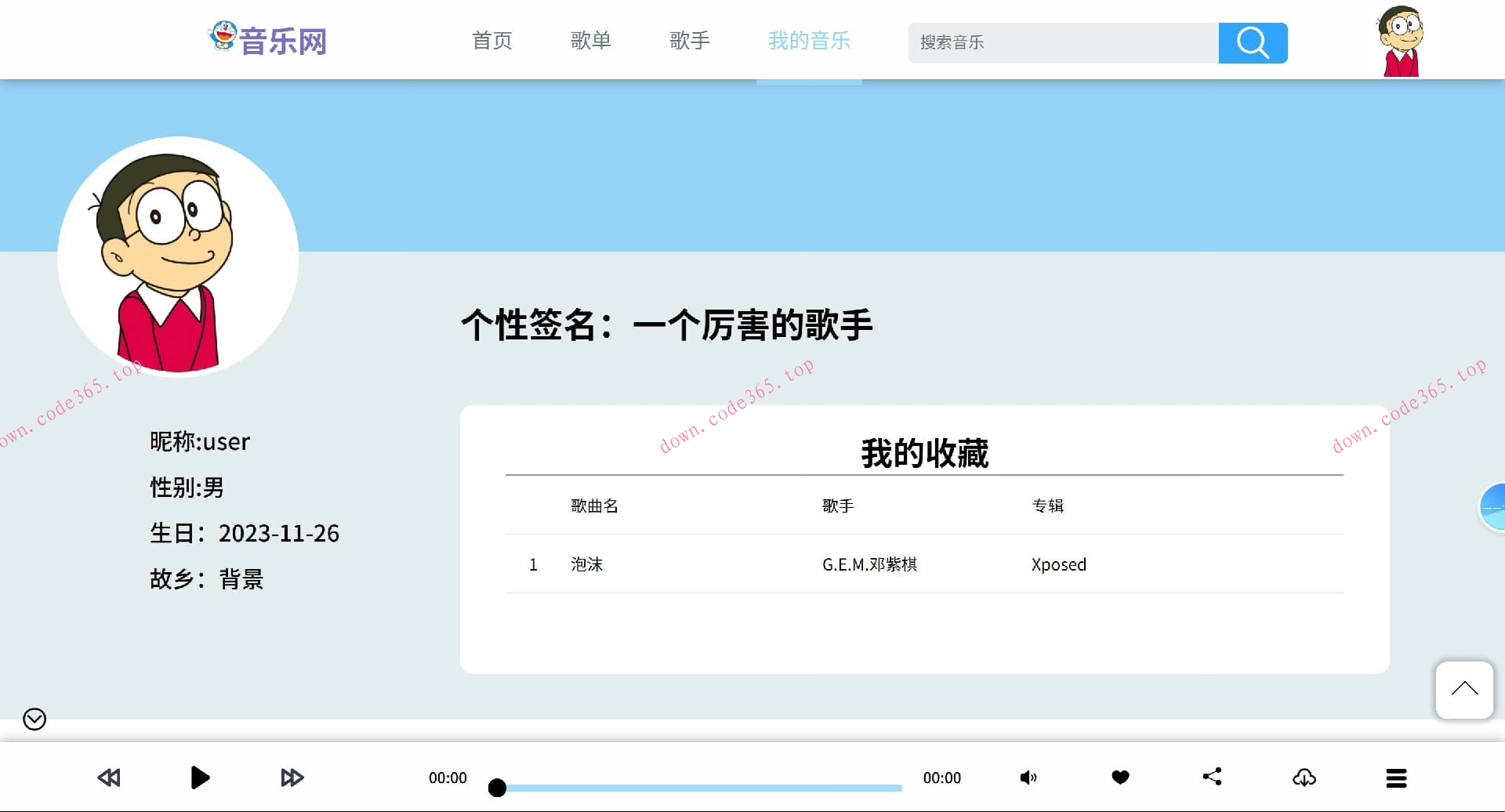Select the fast-forward playback icon

pyautogui.click(x=292, y=778)
